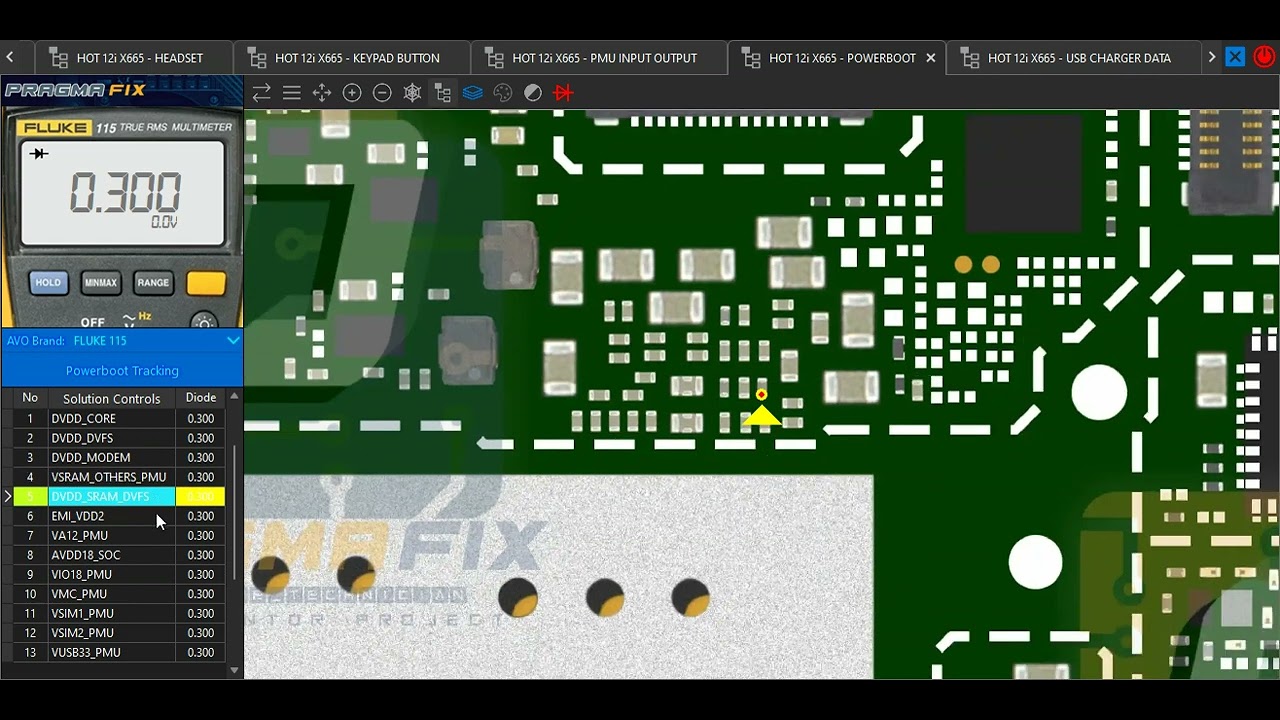Select the pan/move cross-arrows tool

(322, 93)
